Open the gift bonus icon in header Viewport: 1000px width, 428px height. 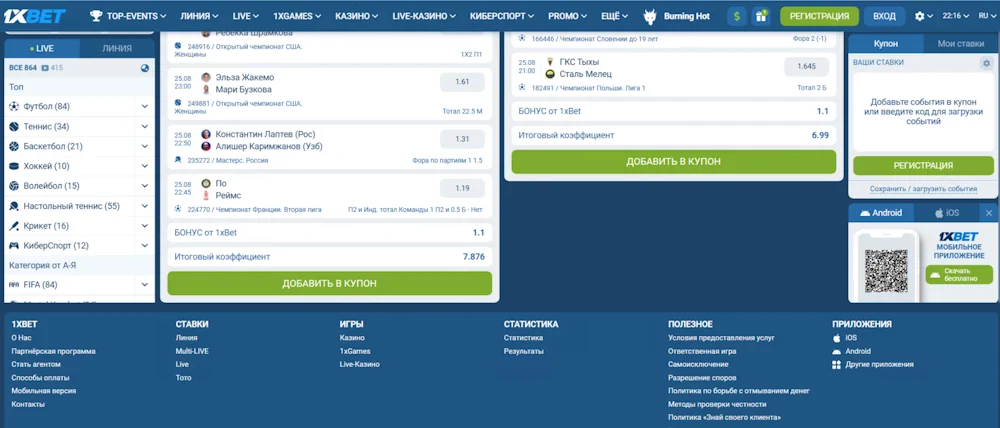(x=762, y=16)
